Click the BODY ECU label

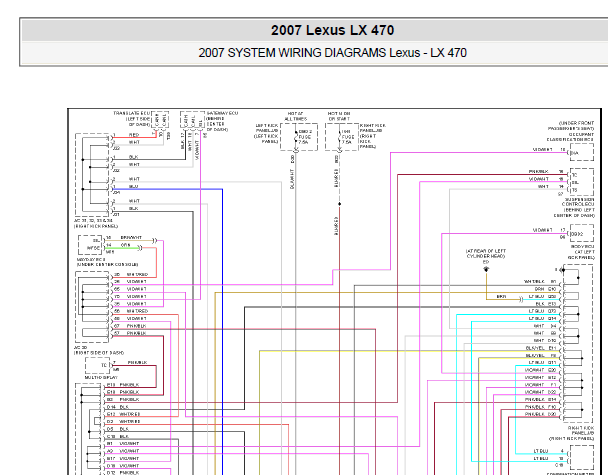tap(582, 247)
